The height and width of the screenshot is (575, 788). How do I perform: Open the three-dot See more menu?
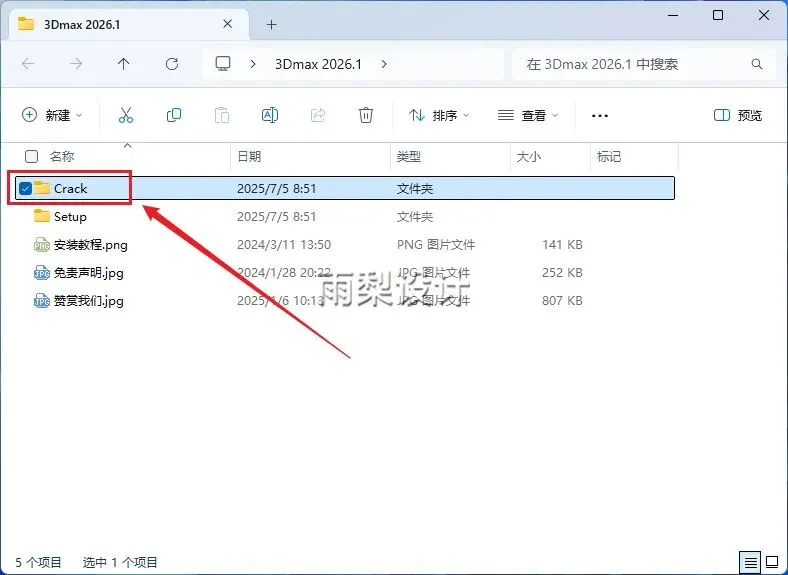600,116
